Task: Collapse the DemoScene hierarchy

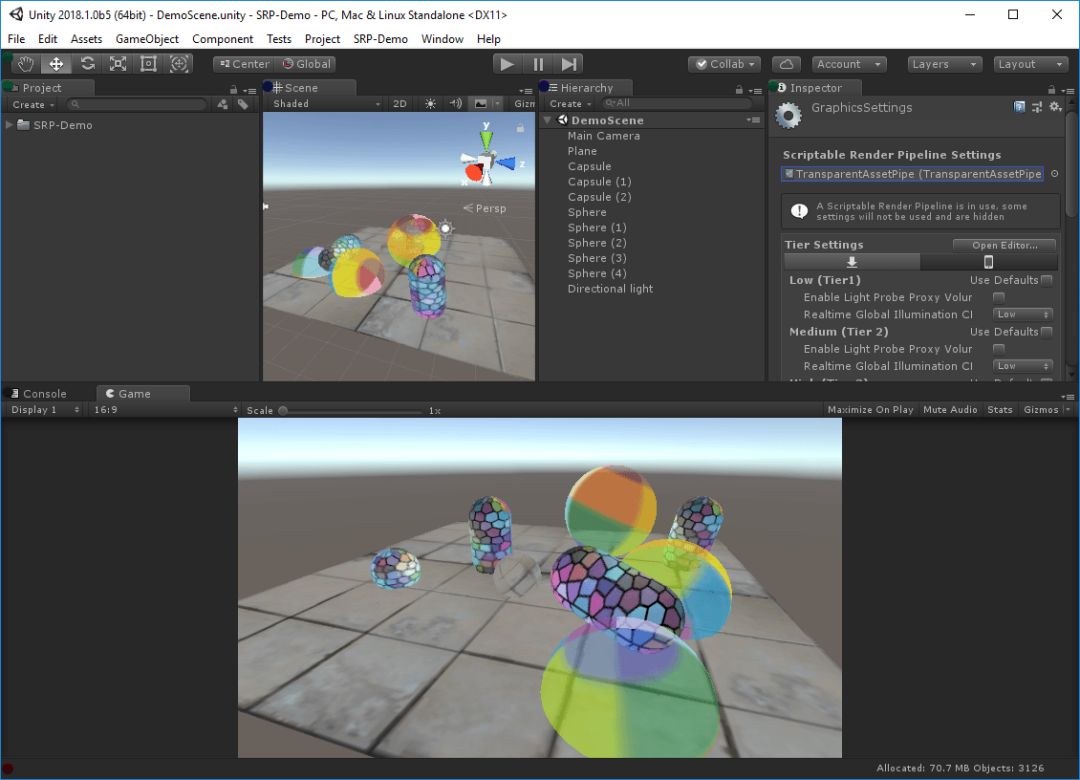Action: [x=548, y=120]
